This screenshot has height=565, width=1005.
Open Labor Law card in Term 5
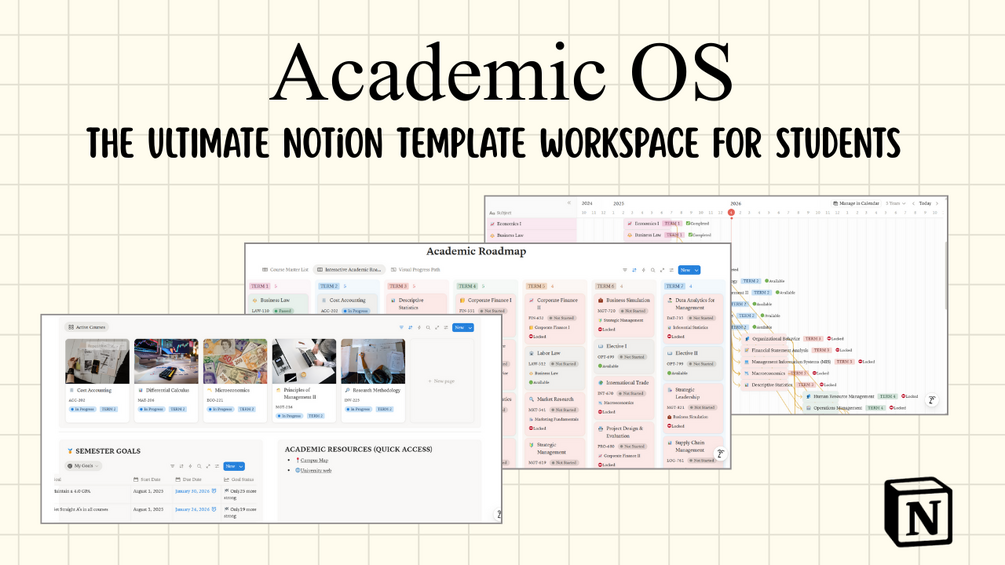click(555, 368)
